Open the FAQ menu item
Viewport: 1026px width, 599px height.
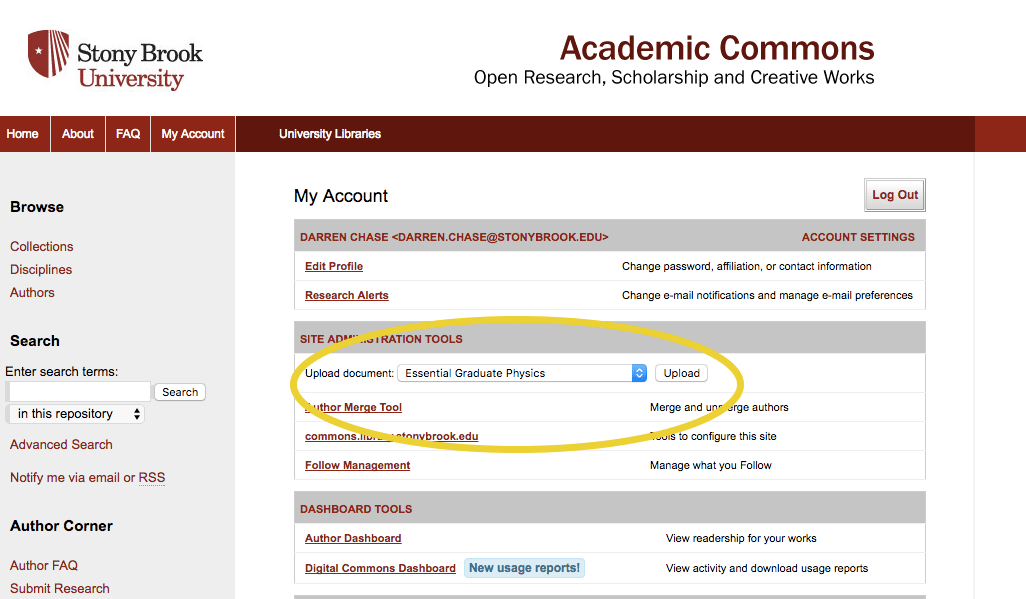coord(128,134)
